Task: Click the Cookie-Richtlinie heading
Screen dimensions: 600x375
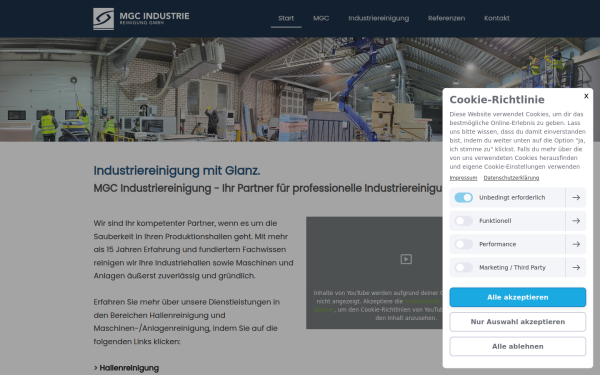Action: [497, 99]
